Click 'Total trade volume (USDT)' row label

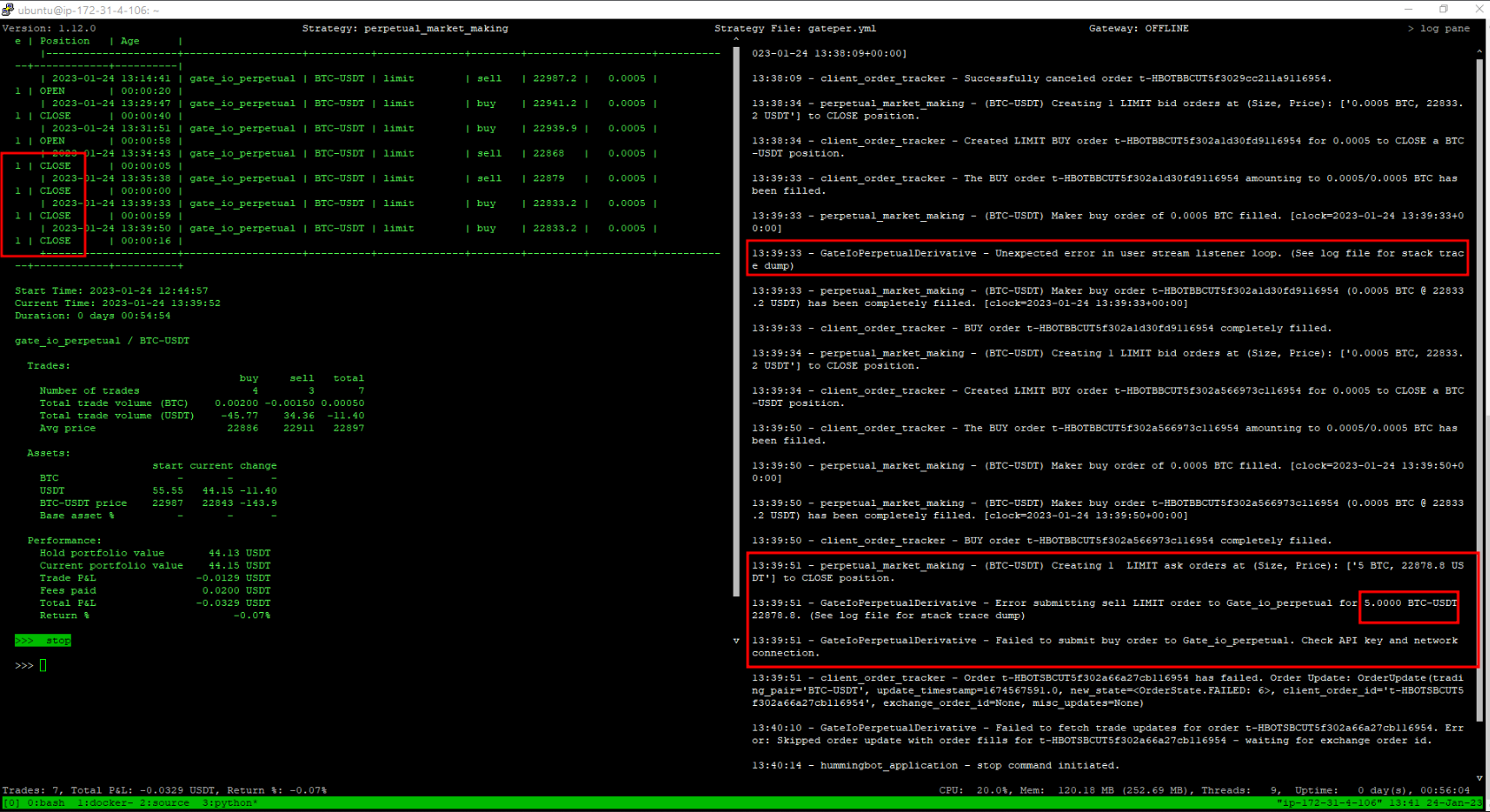coord(117,415)
